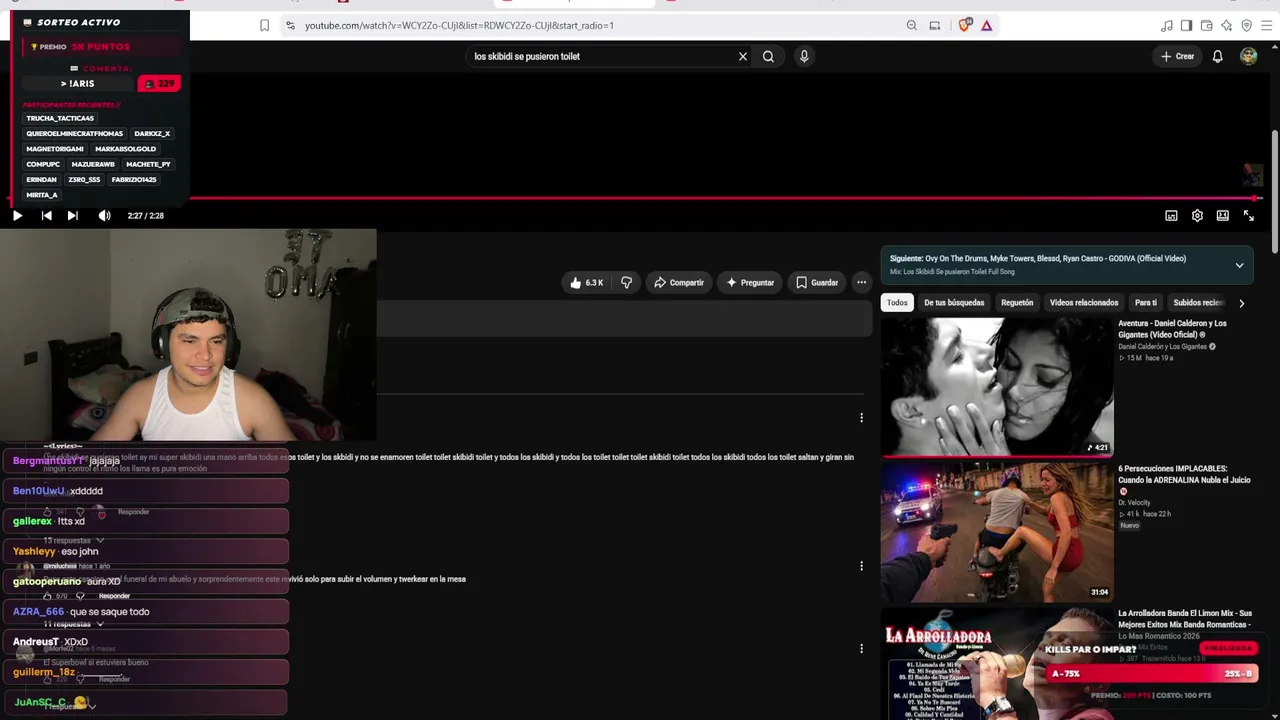Go to the previous video in player
The image size is (1280, 720).
pyautogui.click(x=46, y=215)
